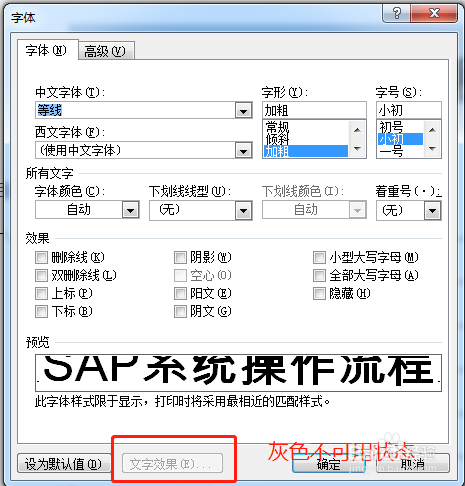Click down arrow of 字形 list scrollbar
The height and width of the screenshot is (486, 465).
[357, 149]
